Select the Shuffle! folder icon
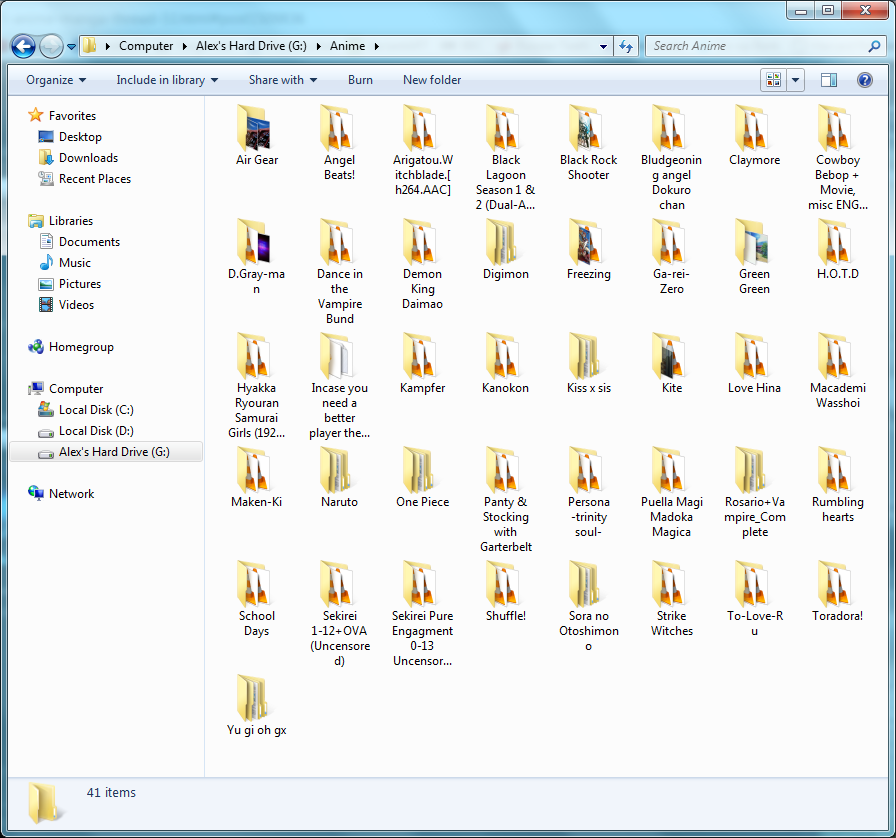896x838 pixels. (x=502, y=583)
